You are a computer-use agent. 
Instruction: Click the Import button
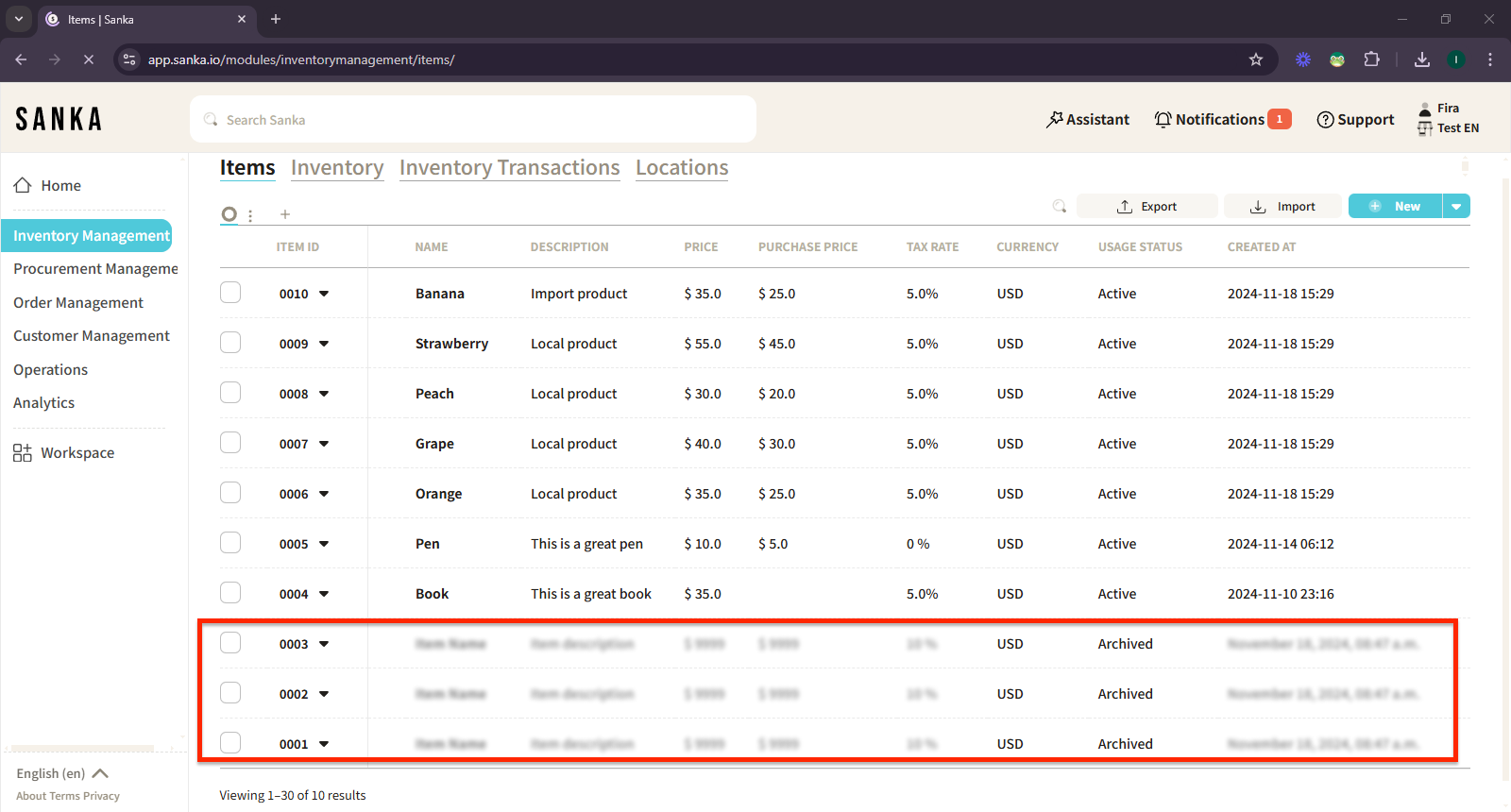pyautogui.click(x=1282, y=206)
